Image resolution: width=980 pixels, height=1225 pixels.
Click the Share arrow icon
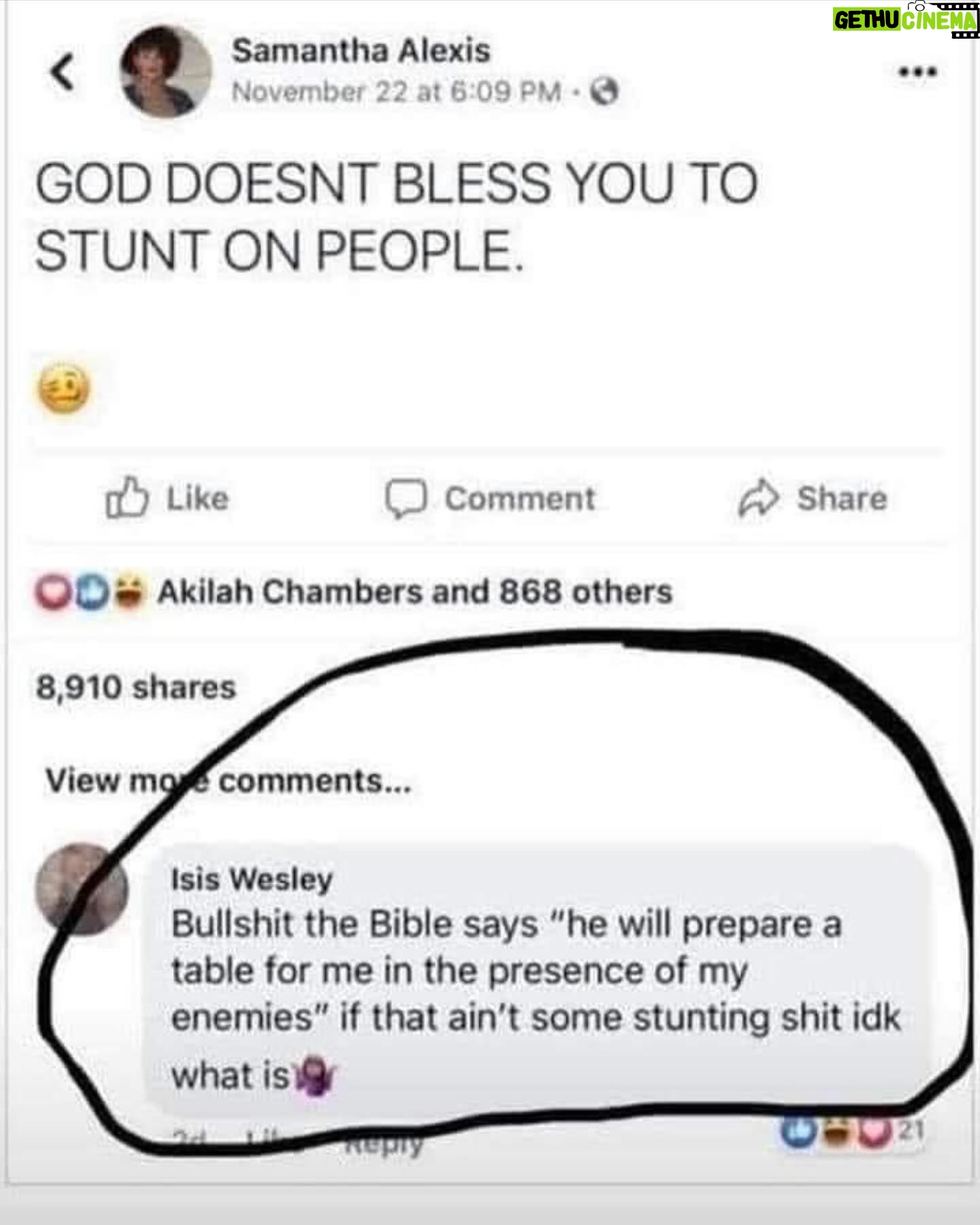(x=758, y=499)
